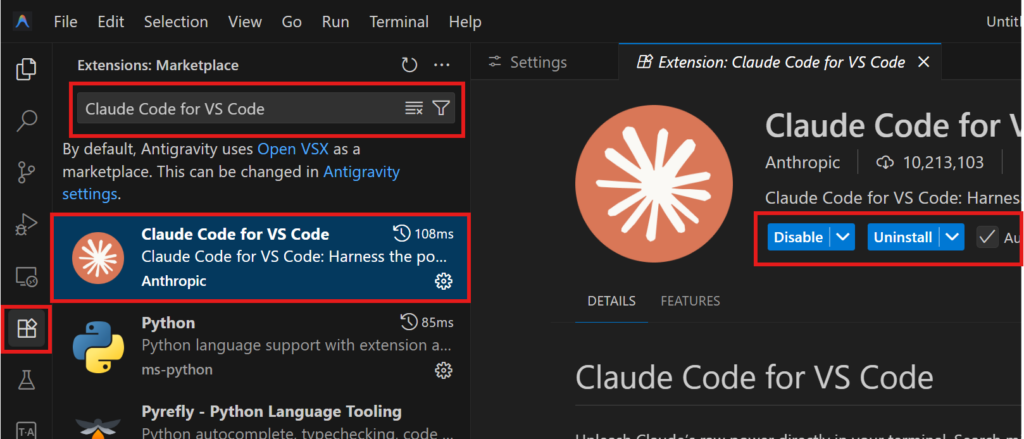This screenshot has width=1024, height=439.
Task: Open the Selection menu
Action: click(176, 22)
